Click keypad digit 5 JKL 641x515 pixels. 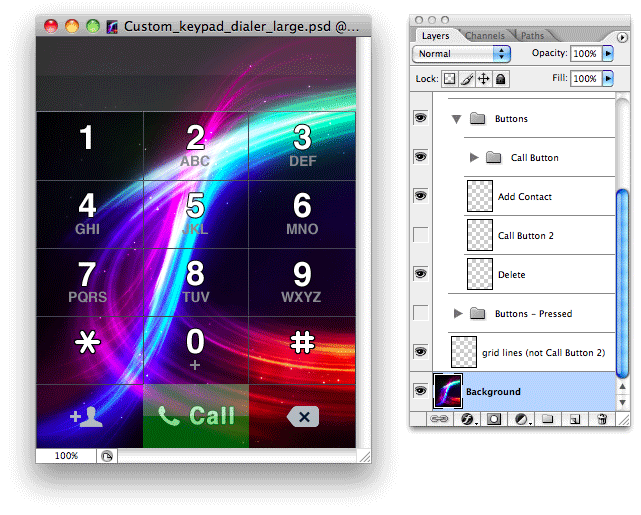[x=195, y=214]
